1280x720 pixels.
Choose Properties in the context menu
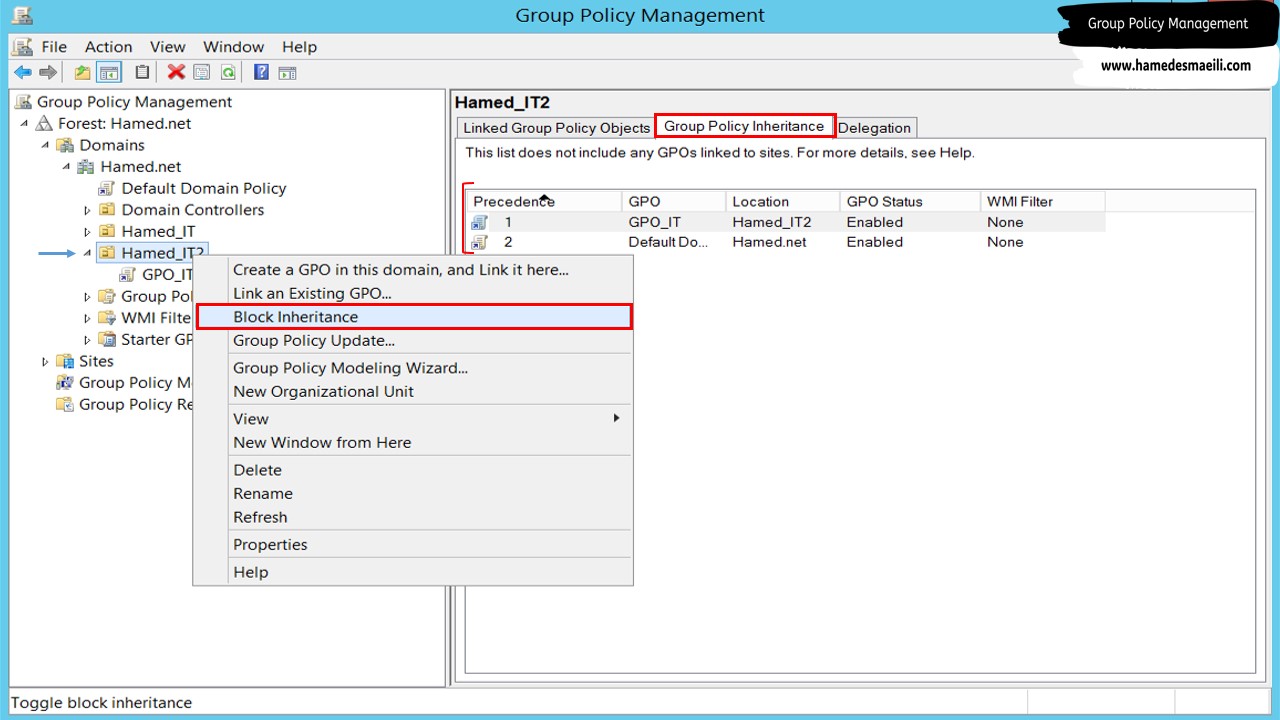coord(413,545)
